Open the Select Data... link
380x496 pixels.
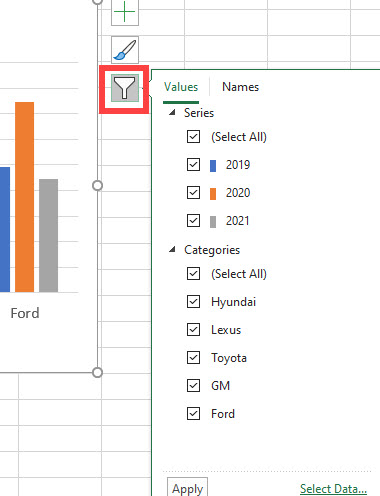[333, 489]
